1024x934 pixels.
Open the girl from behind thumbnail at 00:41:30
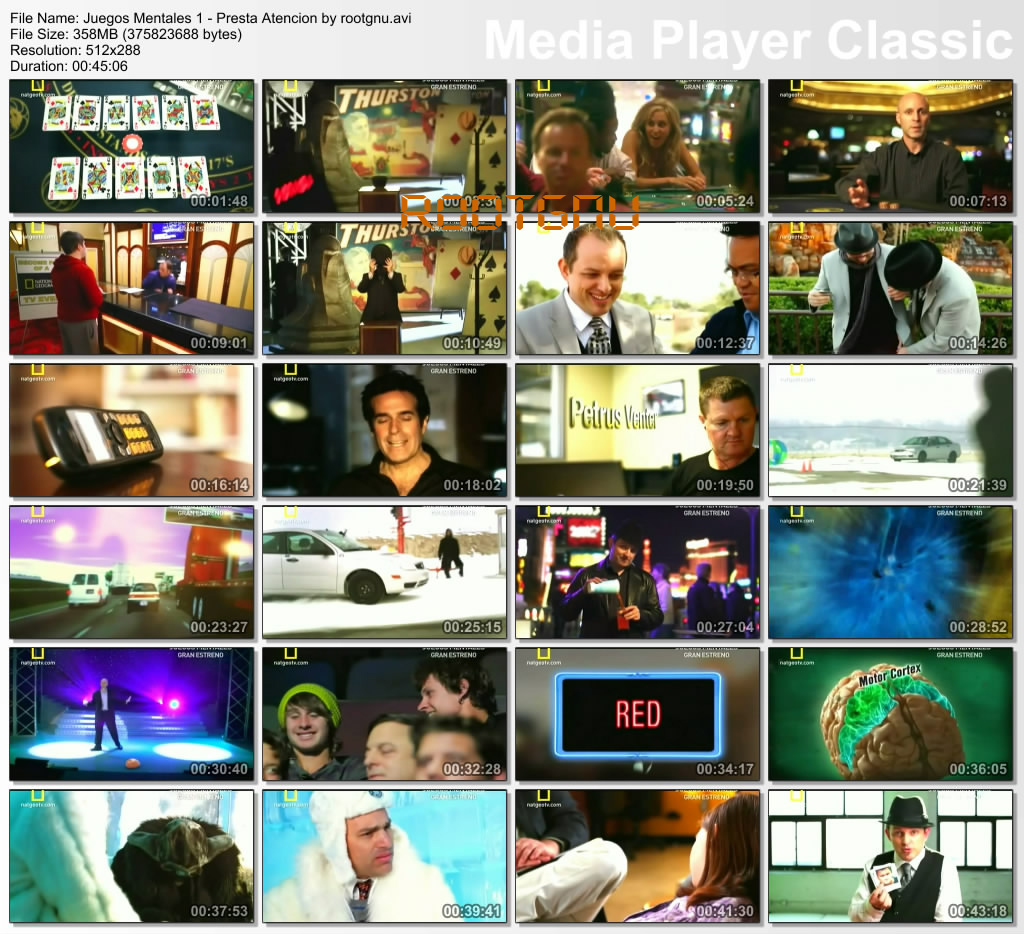pyautogui.click(x=637, y=856)
